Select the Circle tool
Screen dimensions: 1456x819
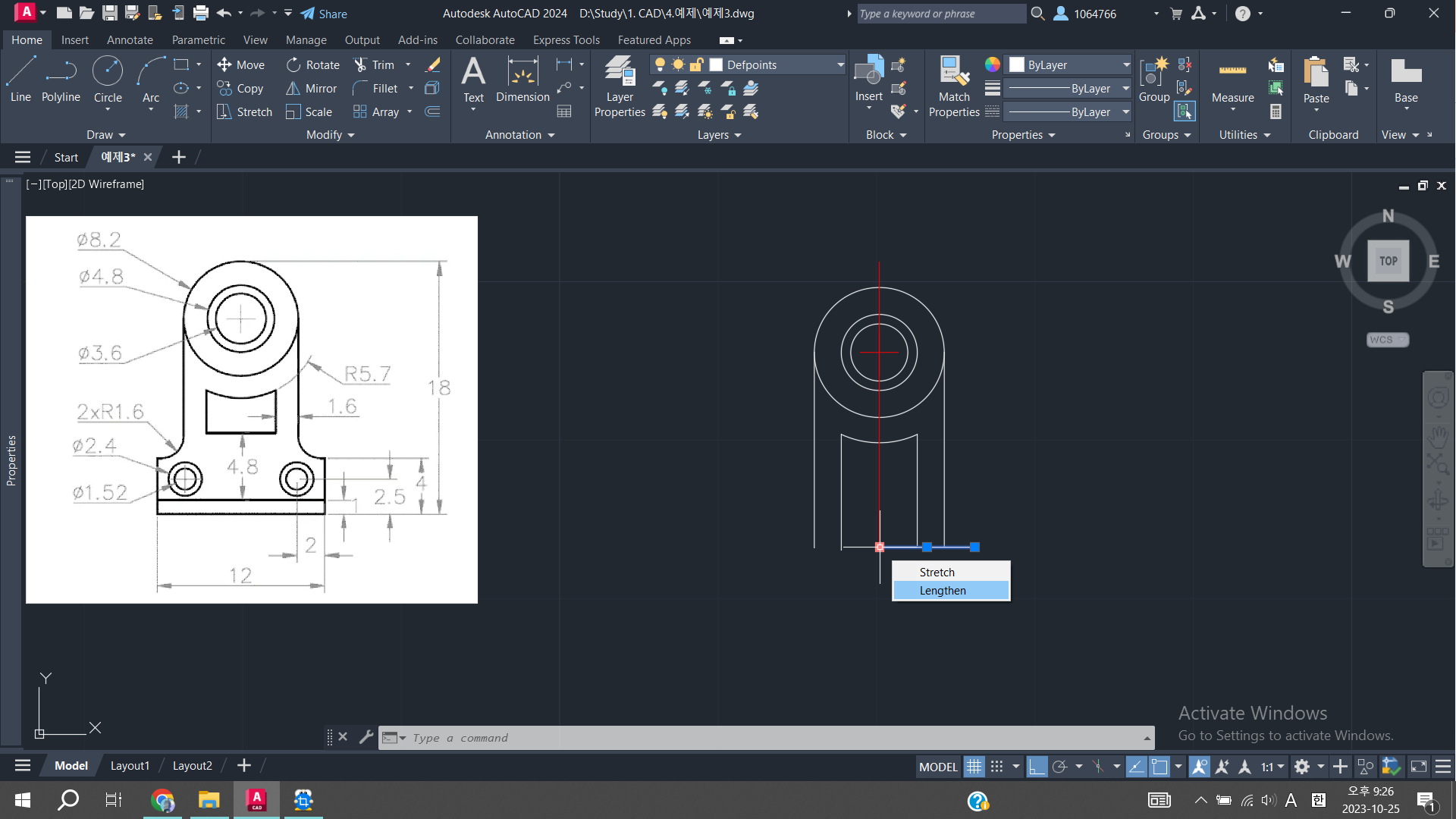pos(108,79)
